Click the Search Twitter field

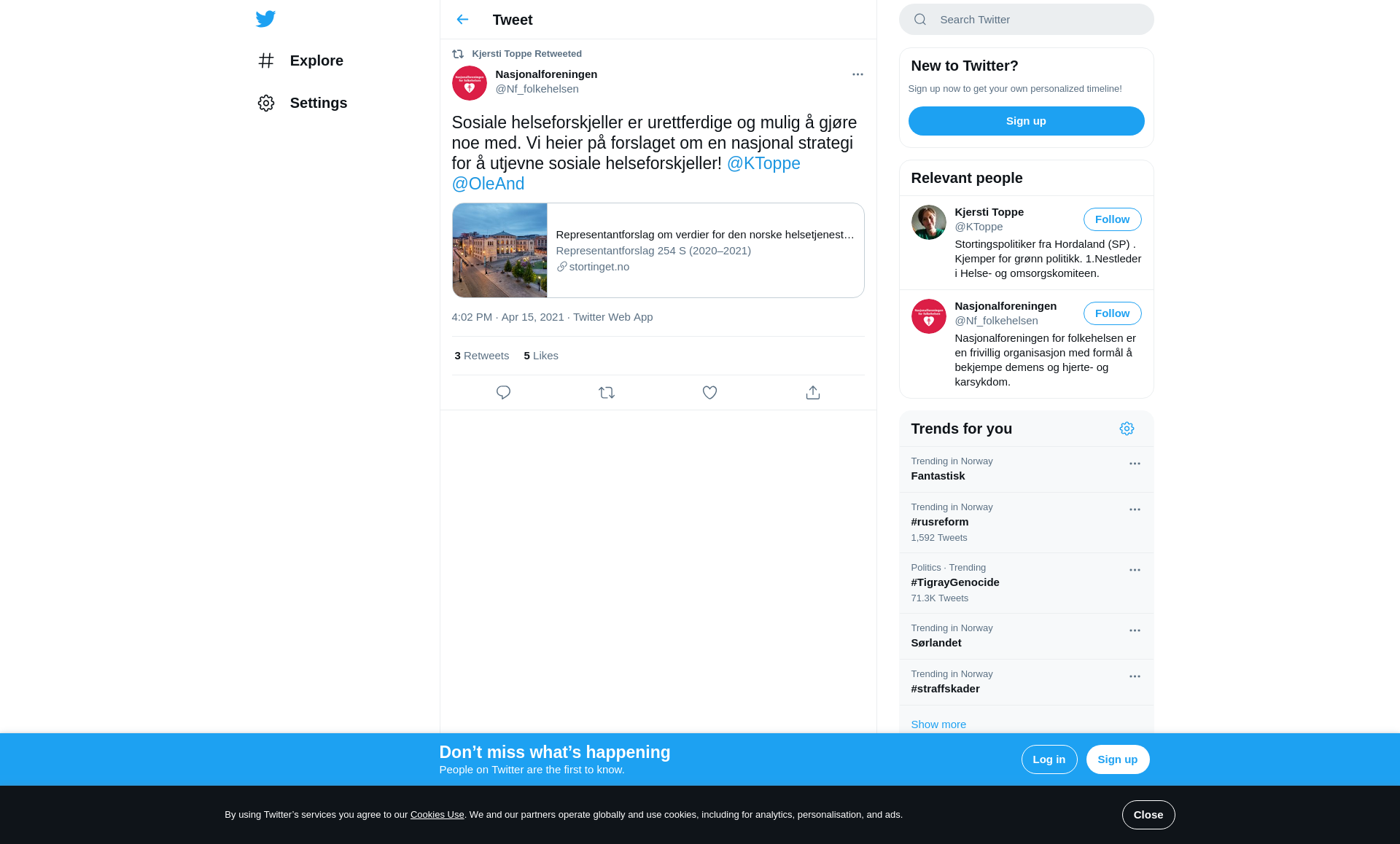point(1026,20)
